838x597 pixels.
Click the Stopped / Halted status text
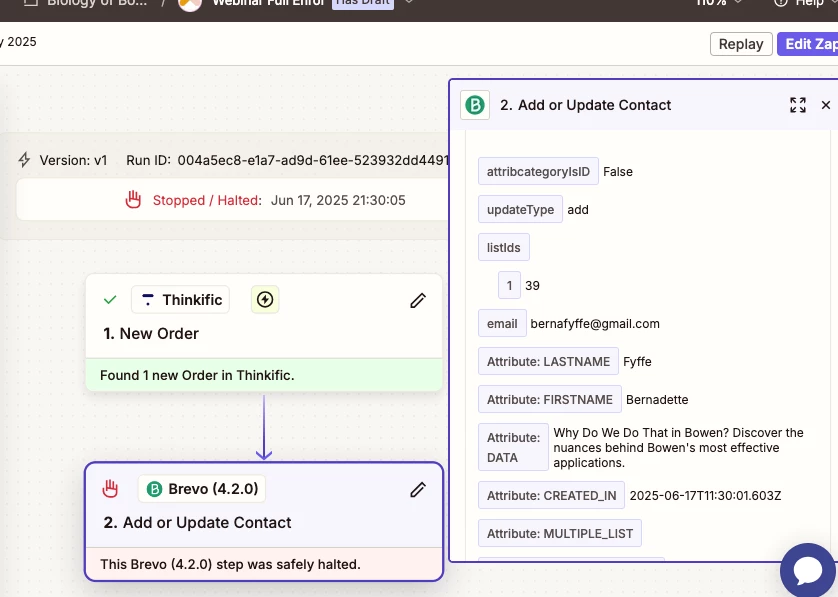pos(207,200)
